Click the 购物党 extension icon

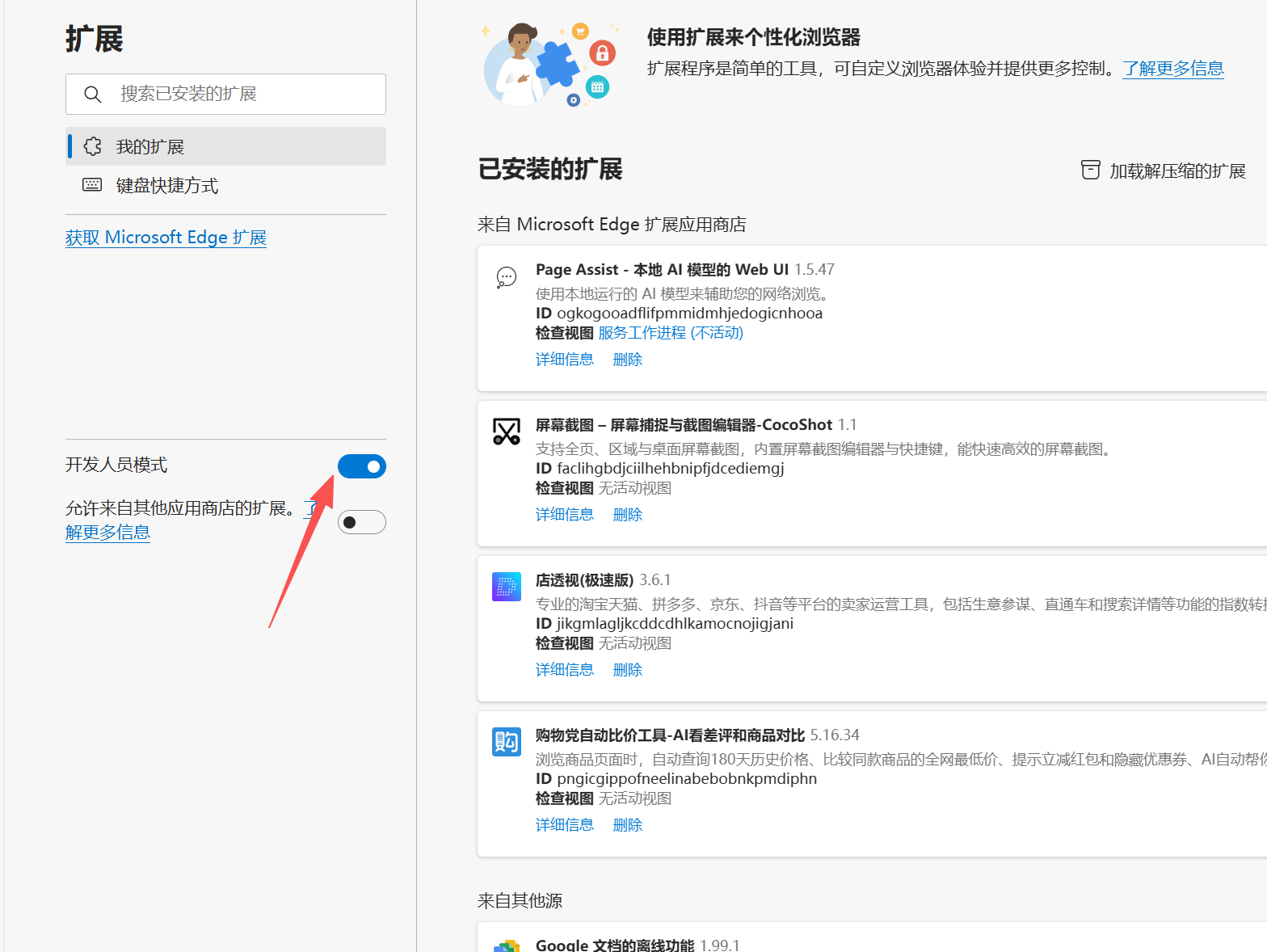click(506, 742)
